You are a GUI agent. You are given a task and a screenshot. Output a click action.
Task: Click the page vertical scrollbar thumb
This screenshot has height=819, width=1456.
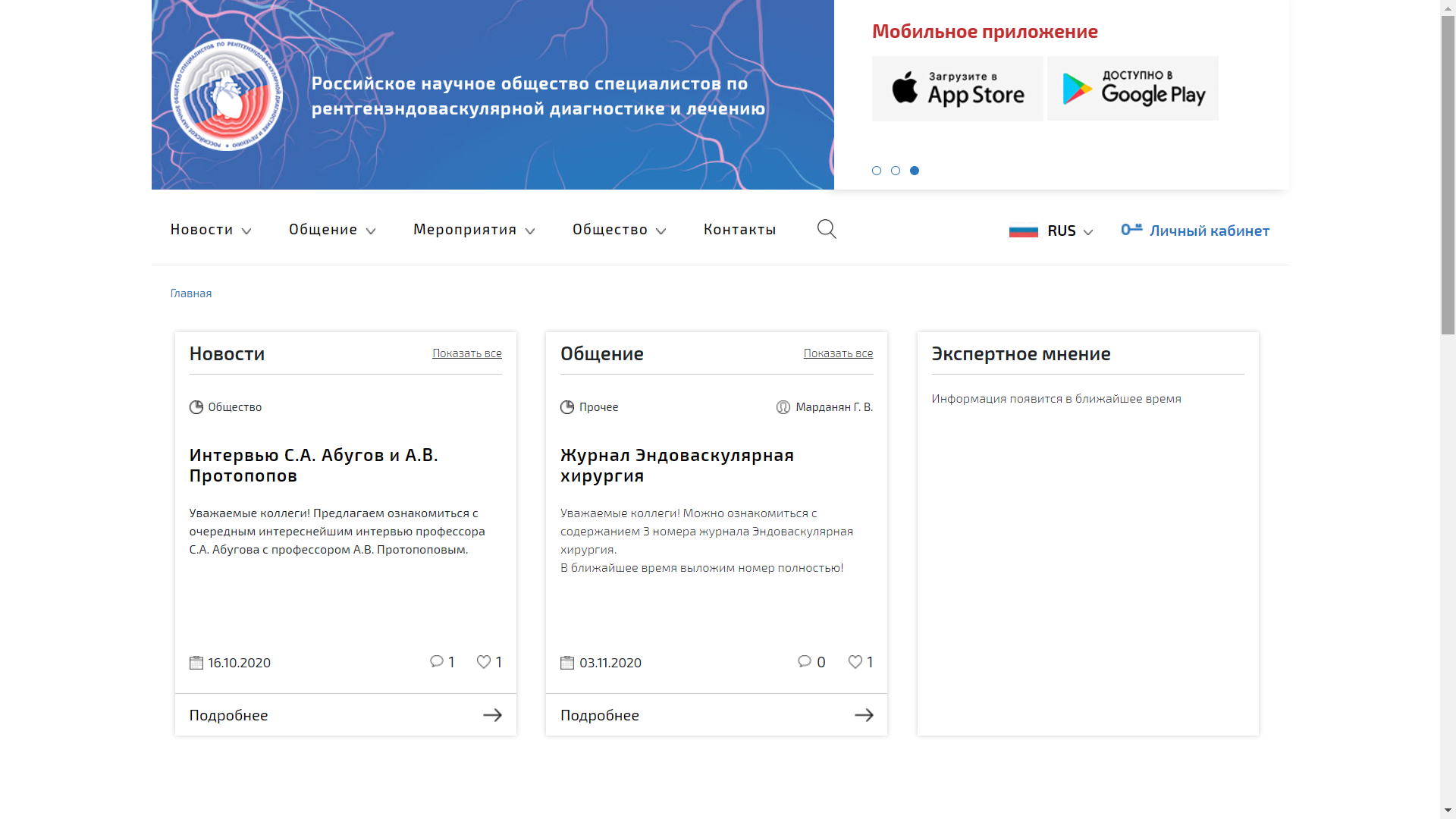[x=1448, y=174]
